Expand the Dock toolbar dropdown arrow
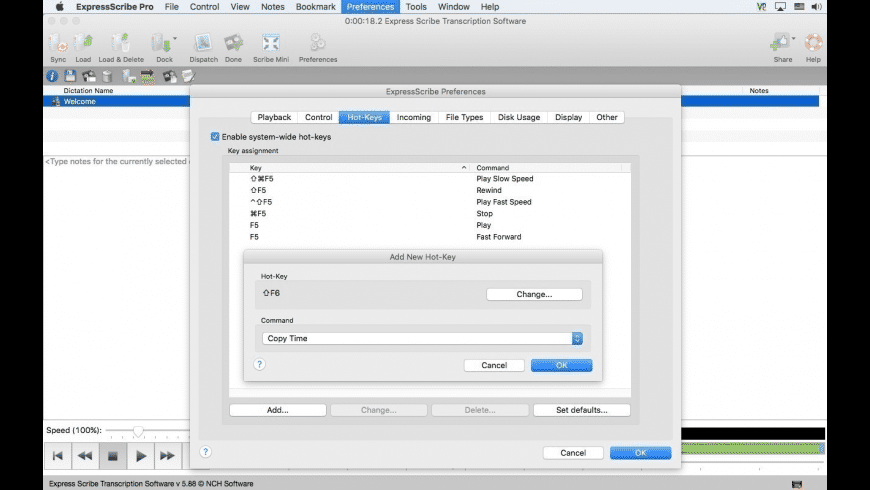Image resolution: width=870 pixels, height=490 pixels. tap(176, 39)
